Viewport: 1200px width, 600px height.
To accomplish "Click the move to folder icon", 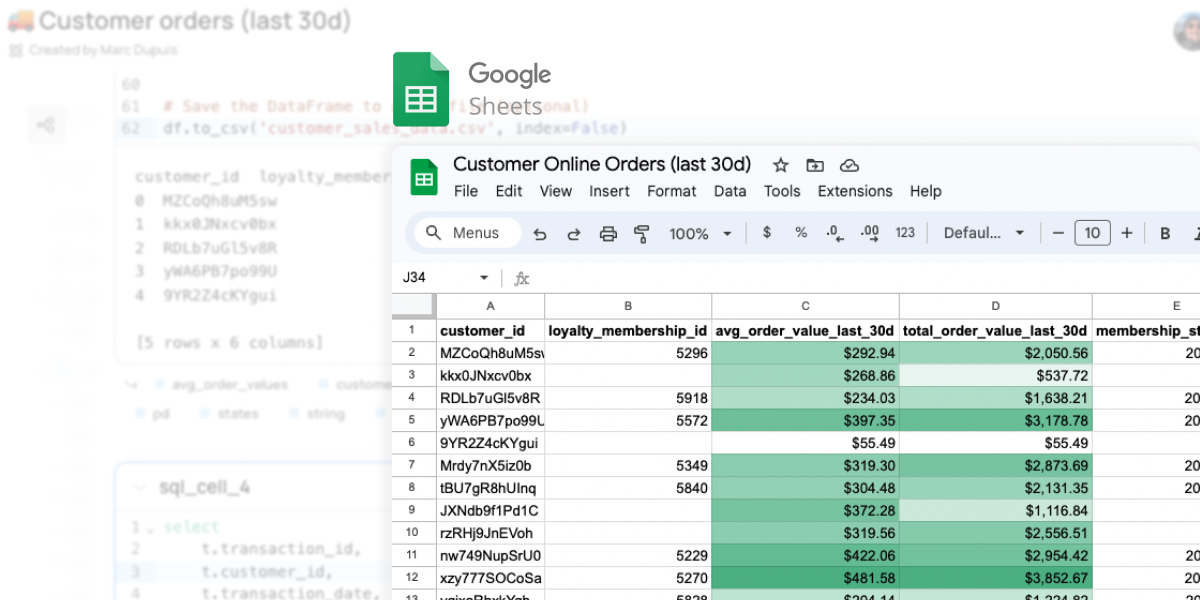I will pyautogui.click(x=815, y=165).
